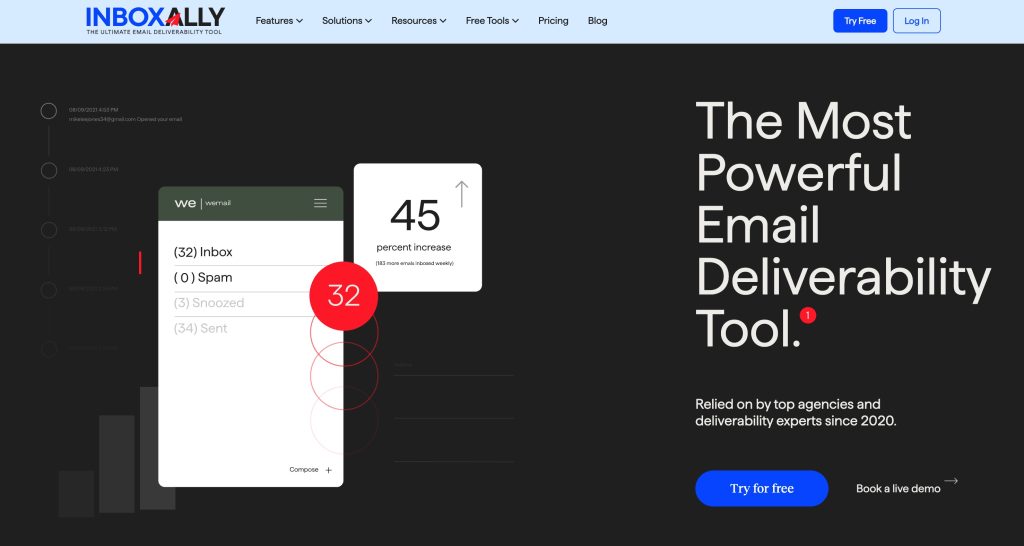Click the upward arrow in the 45 percent card
The height and width of the screenshot is (546, 1024).
click(x=462, y=194)
